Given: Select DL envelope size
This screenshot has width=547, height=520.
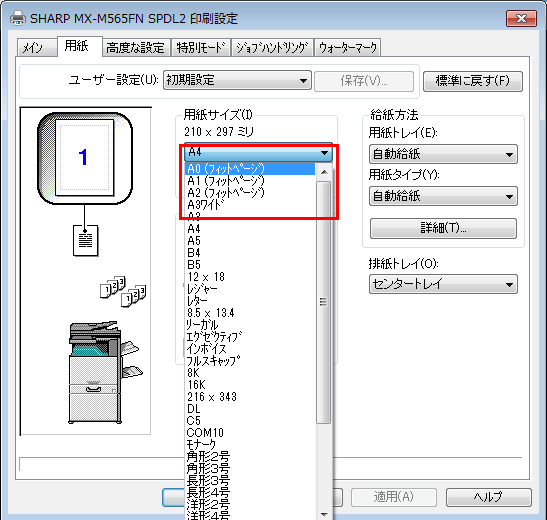Looking at the screenshot, I should pos(250,409).
